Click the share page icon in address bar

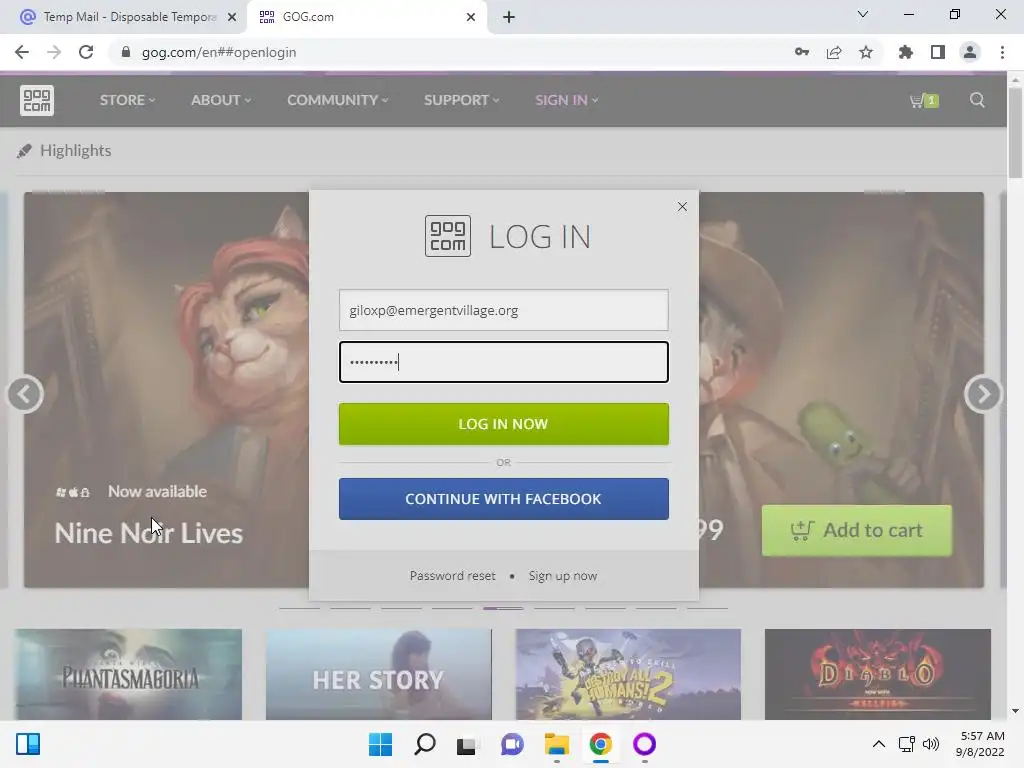pyautogui.click(x=834, y=52)
